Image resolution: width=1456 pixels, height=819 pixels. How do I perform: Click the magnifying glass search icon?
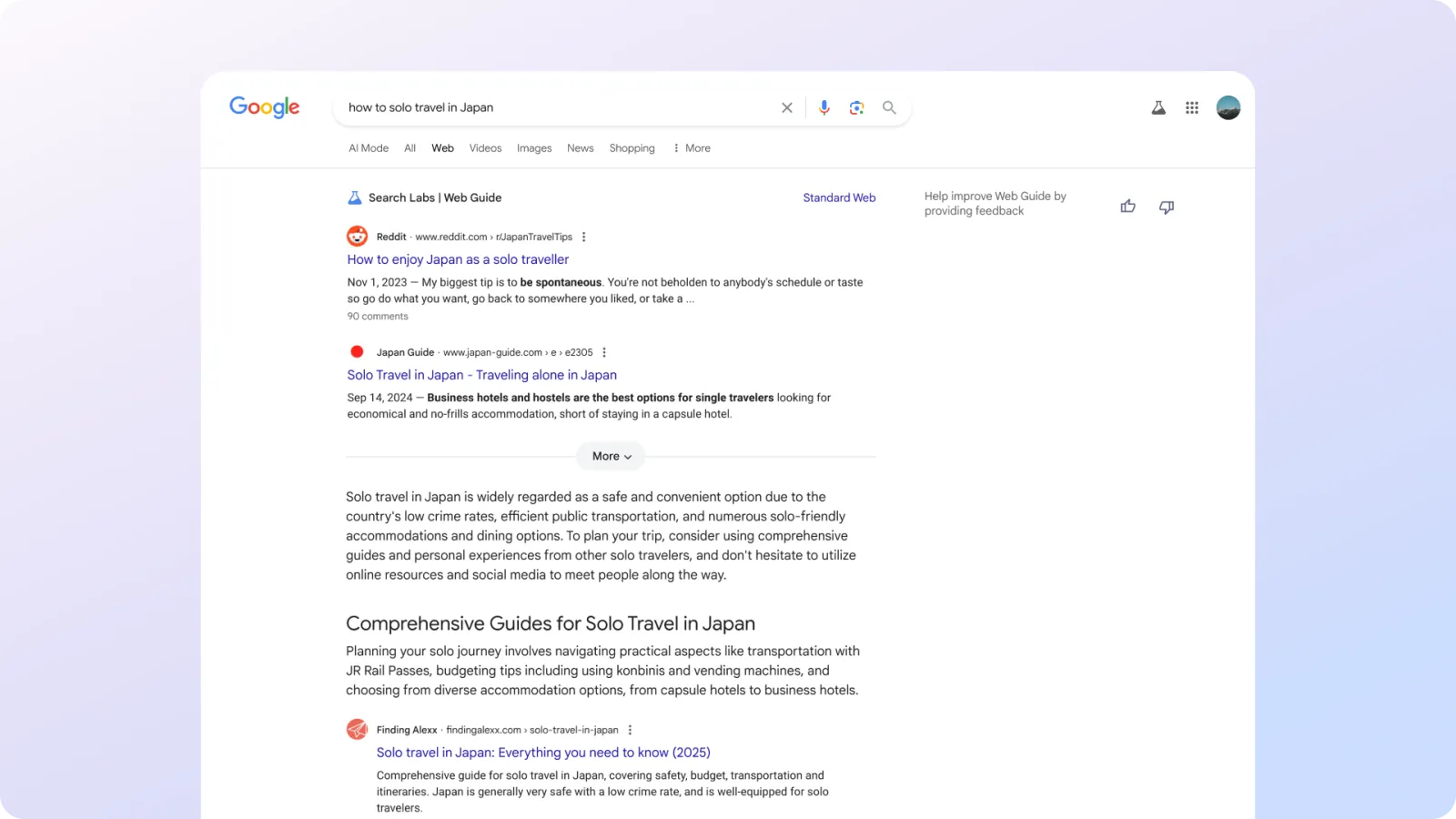(x=889, y=107)
